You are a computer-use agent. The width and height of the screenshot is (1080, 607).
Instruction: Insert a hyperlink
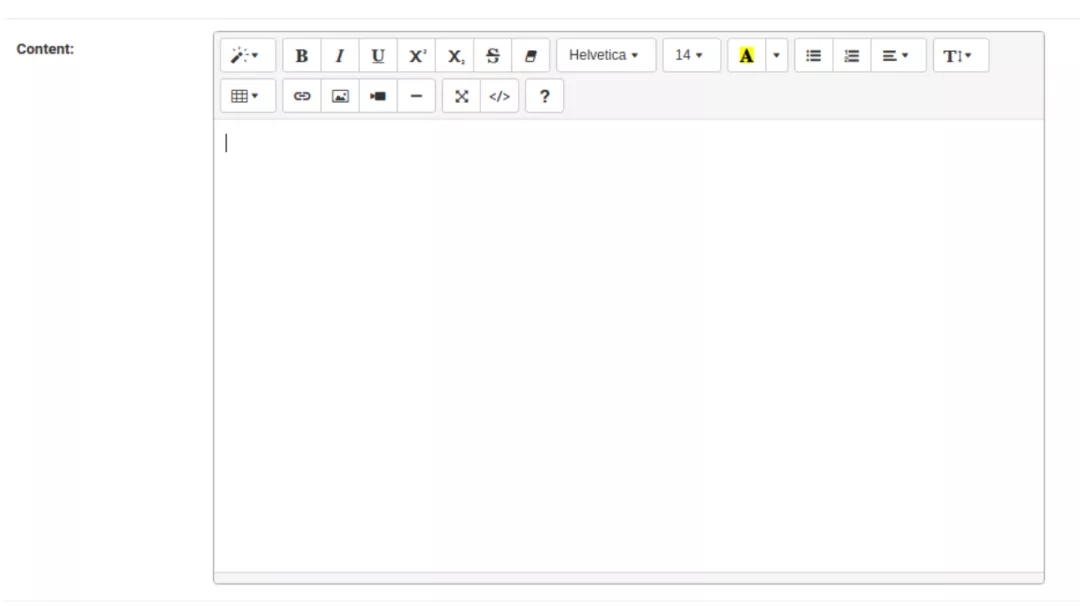(x=302, y=97)
